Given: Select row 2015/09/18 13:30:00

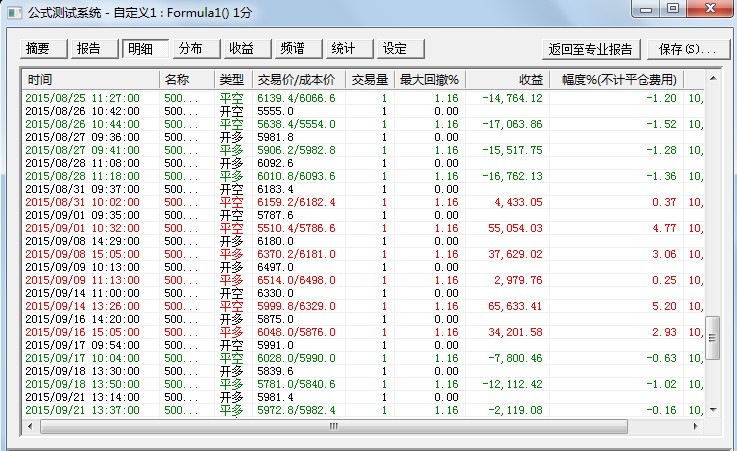Looking at the screenshot, I should 363,371.
